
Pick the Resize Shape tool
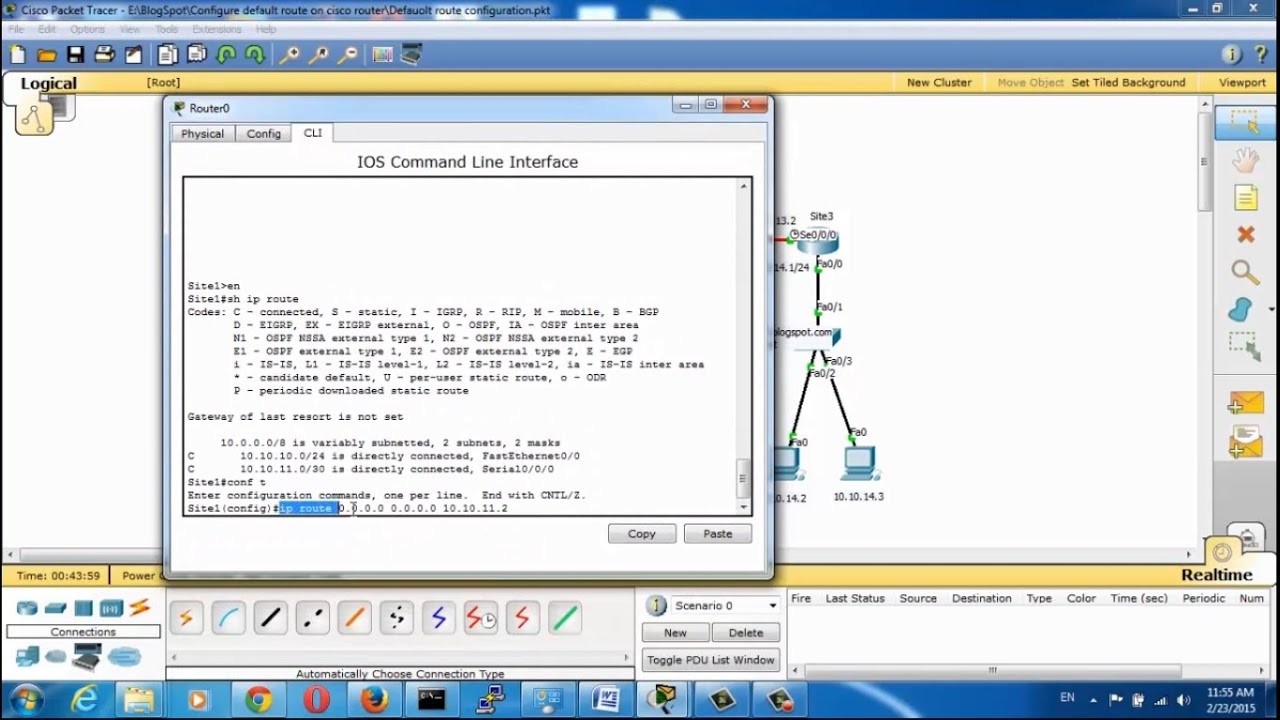click(x=1245, y=346)
